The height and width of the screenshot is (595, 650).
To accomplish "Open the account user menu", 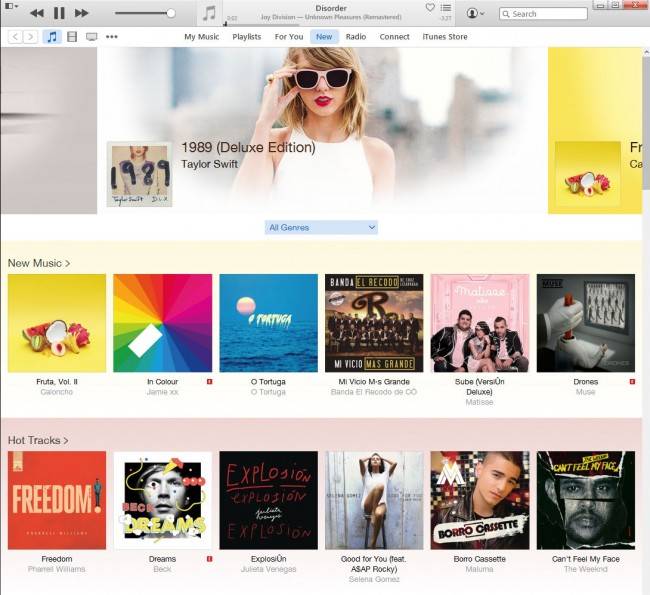I will point(475,13).
